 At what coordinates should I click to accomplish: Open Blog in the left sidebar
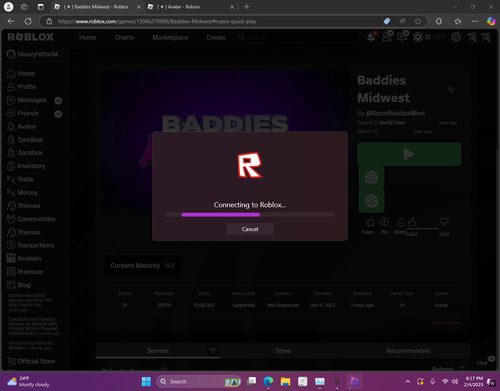pos(19,285)
